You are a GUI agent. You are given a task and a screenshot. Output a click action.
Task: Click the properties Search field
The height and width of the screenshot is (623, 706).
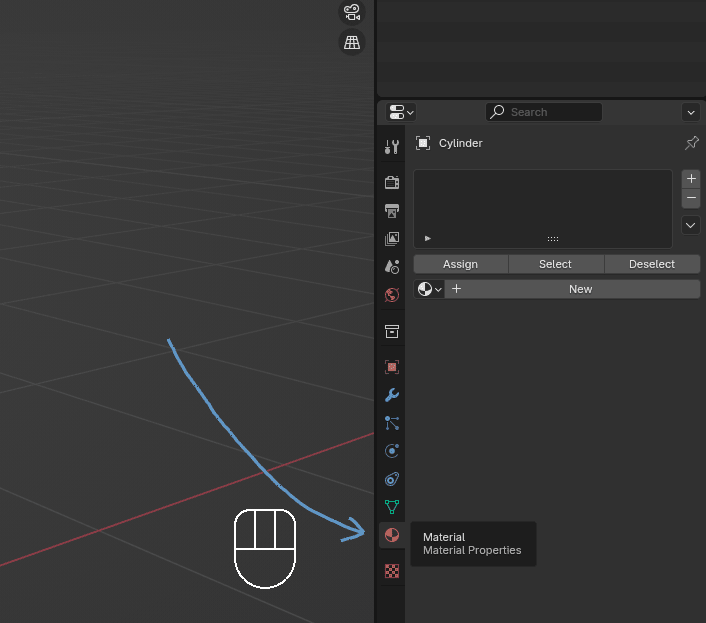point(544,112)
